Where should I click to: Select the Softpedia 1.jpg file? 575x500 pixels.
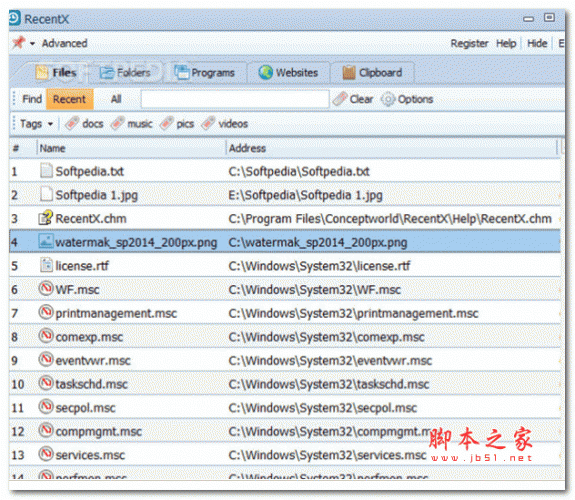click(97, 195)
